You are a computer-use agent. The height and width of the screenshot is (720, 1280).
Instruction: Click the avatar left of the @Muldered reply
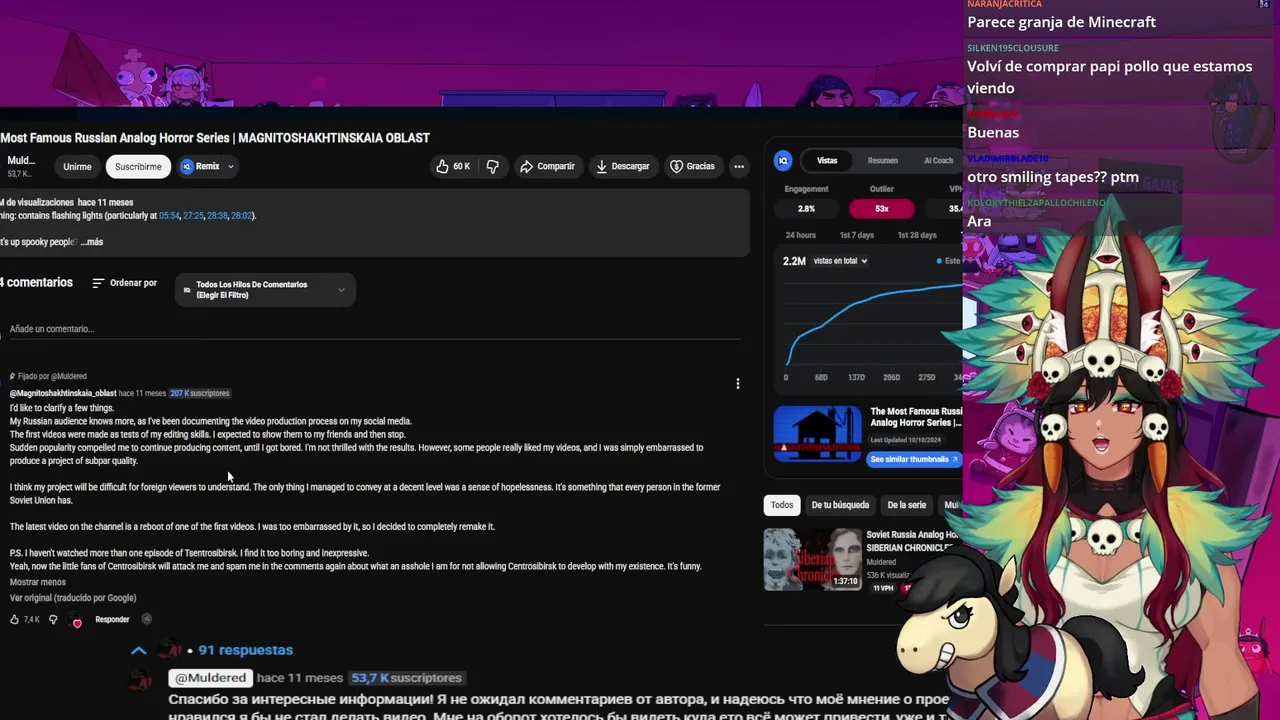(x=139, y=680)
